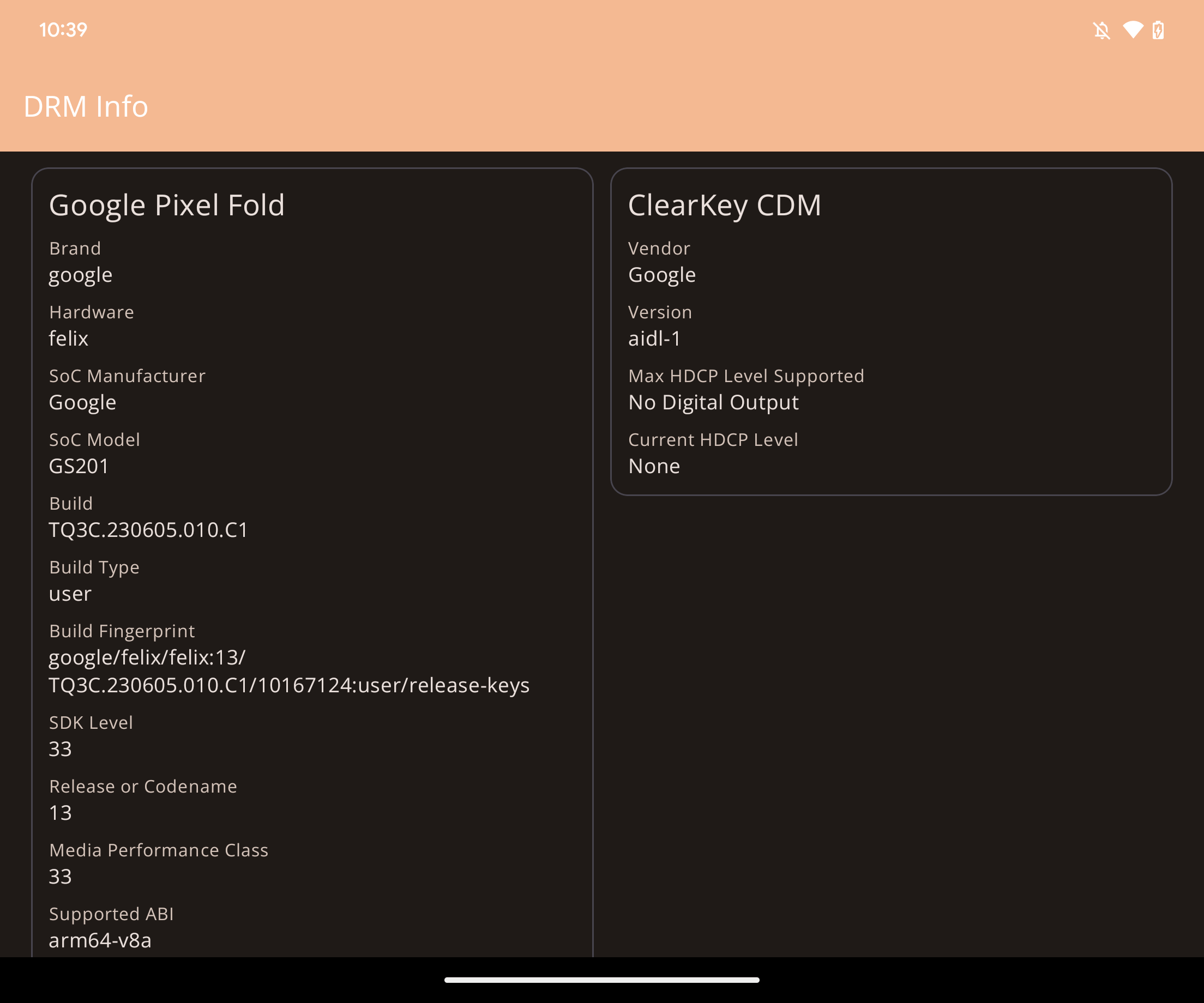The height and width of the screenshot is (1003, 1204).
Task: Tap the Media Performance Class label
Action: pos(159,850)
